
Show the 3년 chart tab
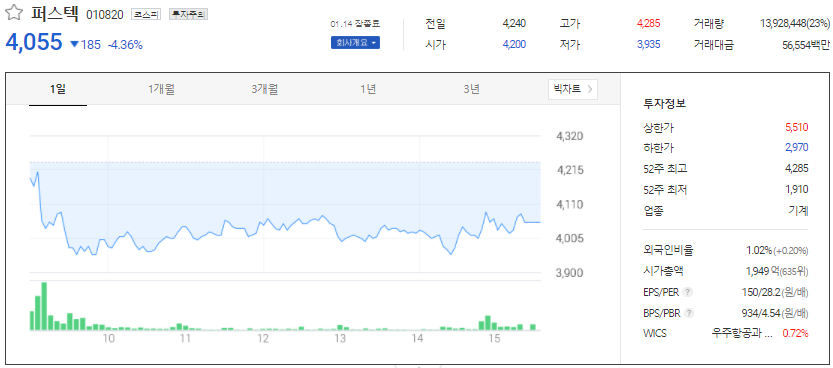click(x=471, y=89)
